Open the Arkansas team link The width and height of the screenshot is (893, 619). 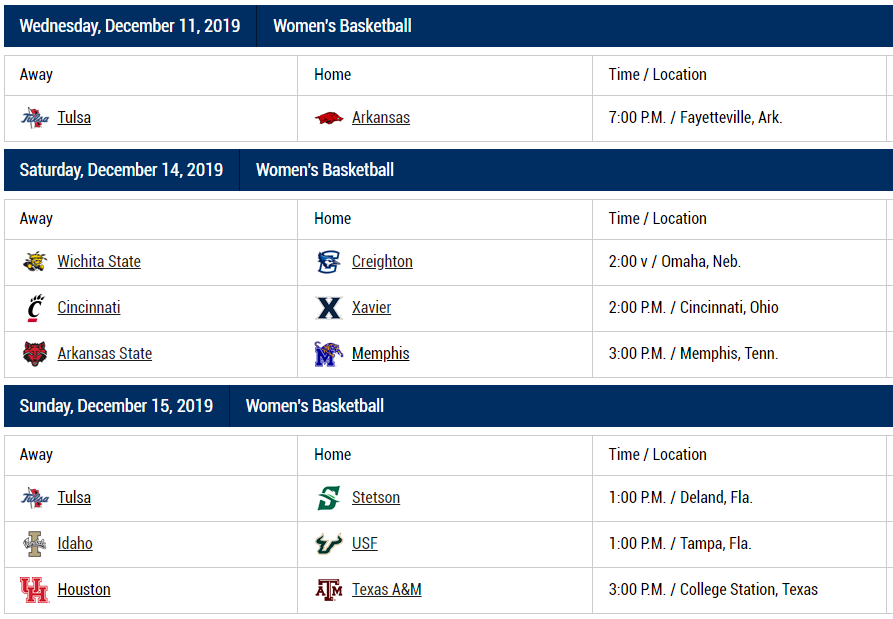[381, 118]
